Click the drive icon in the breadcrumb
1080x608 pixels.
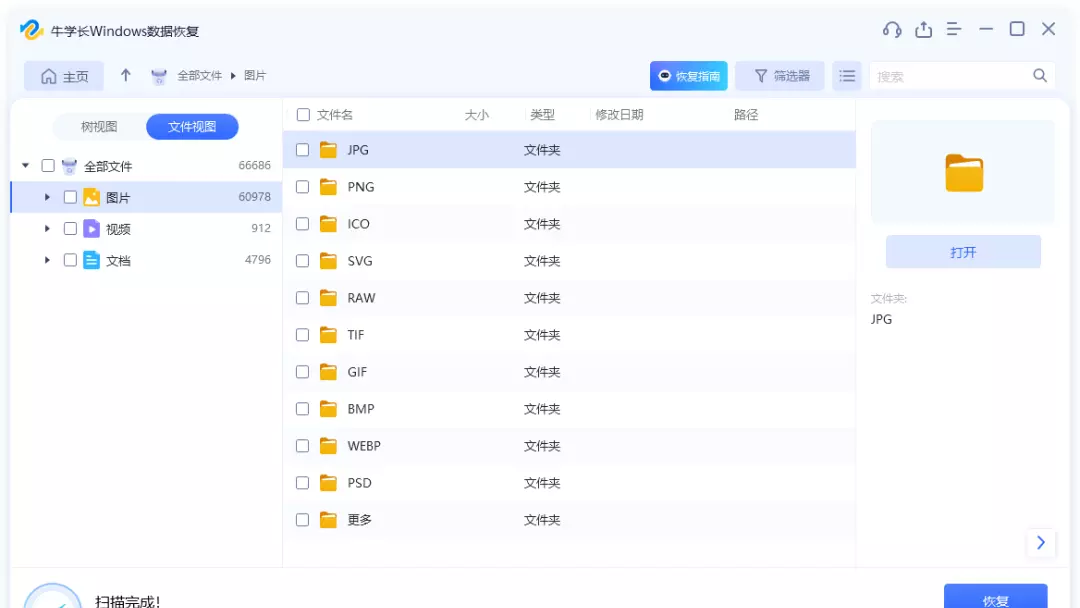coord(159,76)
